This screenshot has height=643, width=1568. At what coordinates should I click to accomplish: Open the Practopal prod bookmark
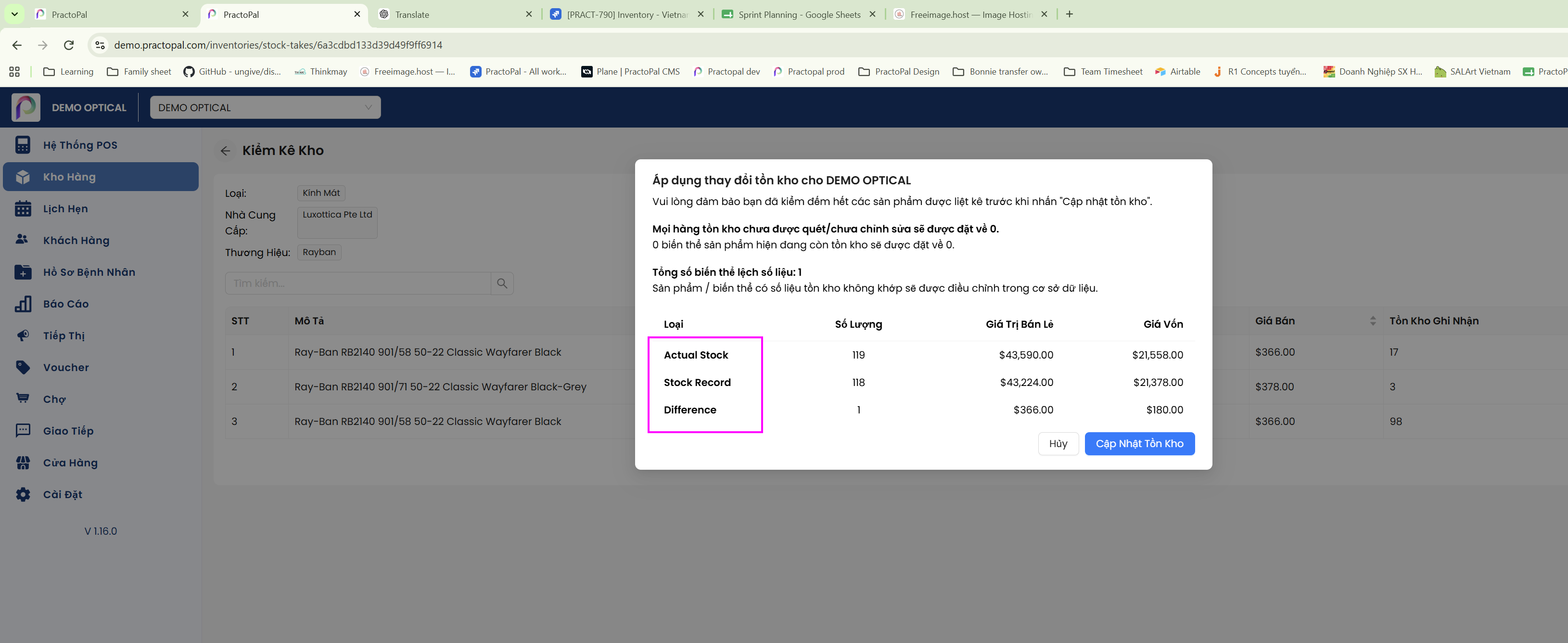809,72
